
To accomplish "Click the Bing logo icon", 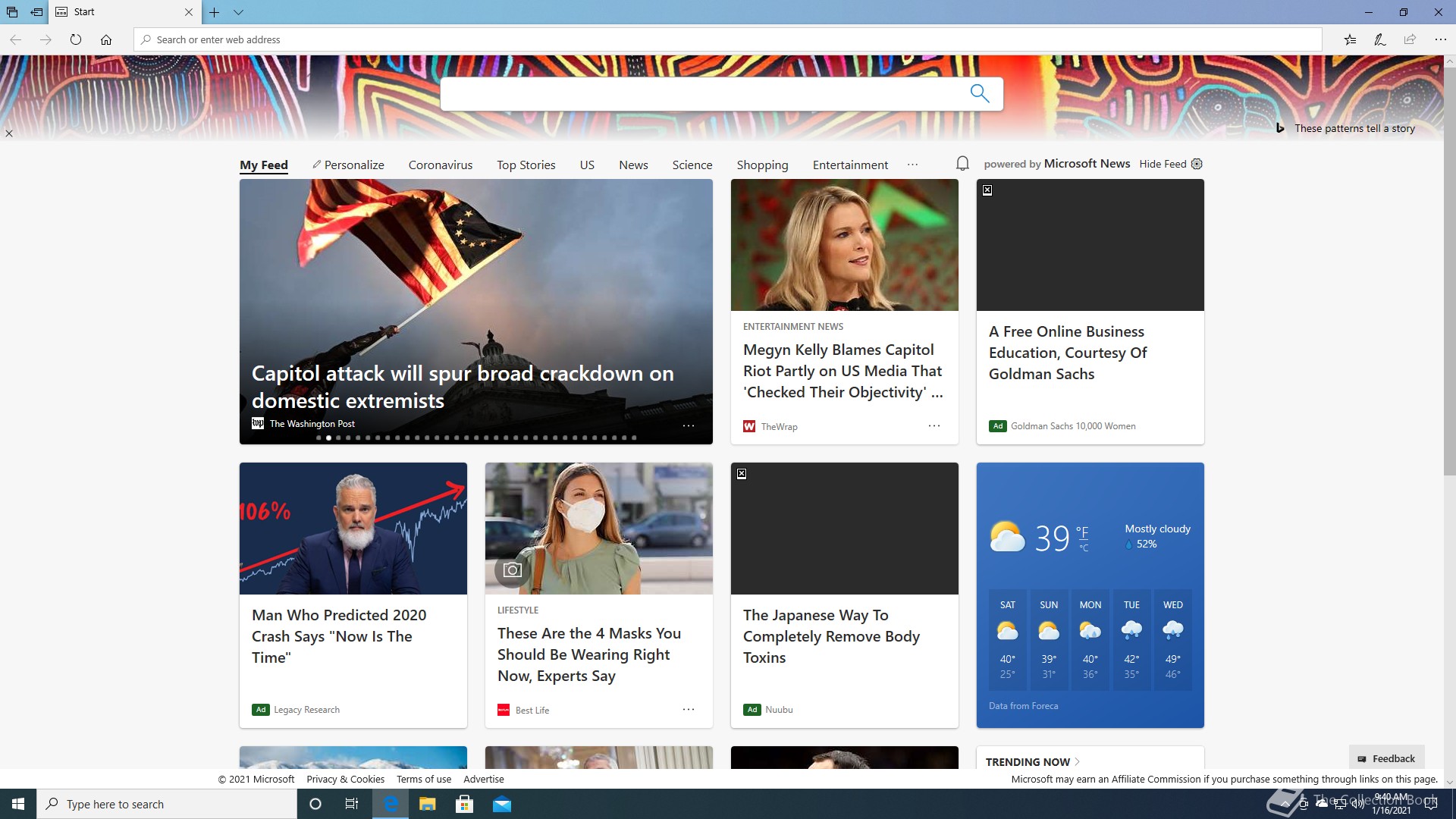I will (x=1280, y=128).
